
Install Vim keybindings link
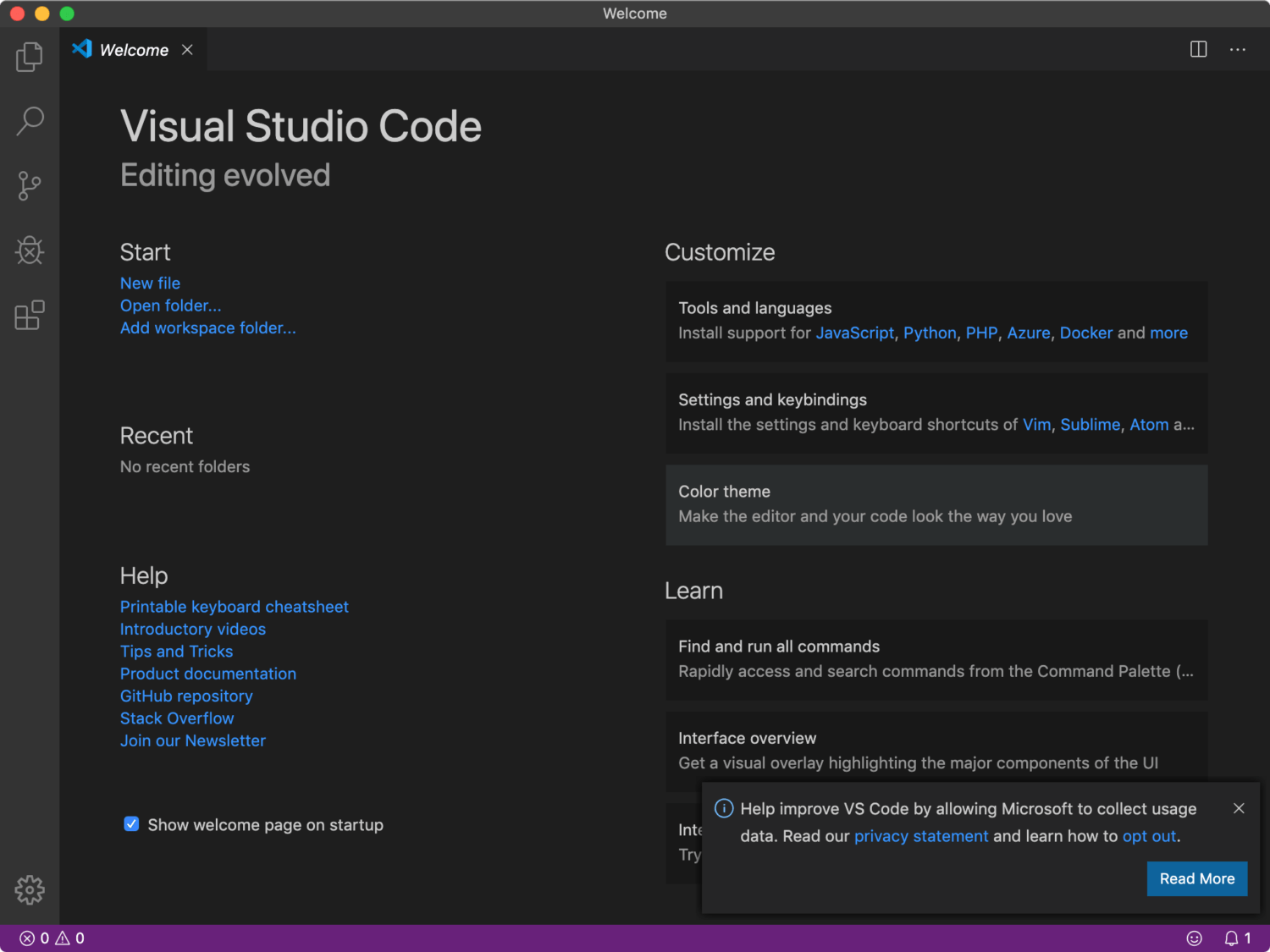point(1036,424)
